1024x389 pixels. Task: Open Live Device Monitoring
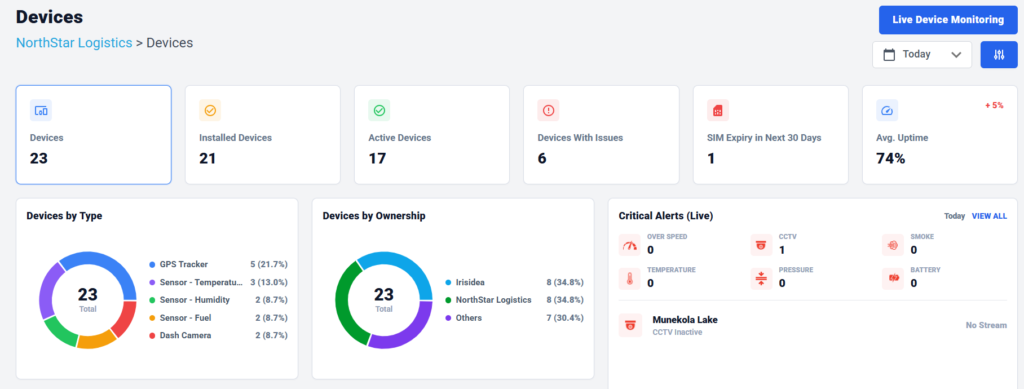(x=948, y=20)
